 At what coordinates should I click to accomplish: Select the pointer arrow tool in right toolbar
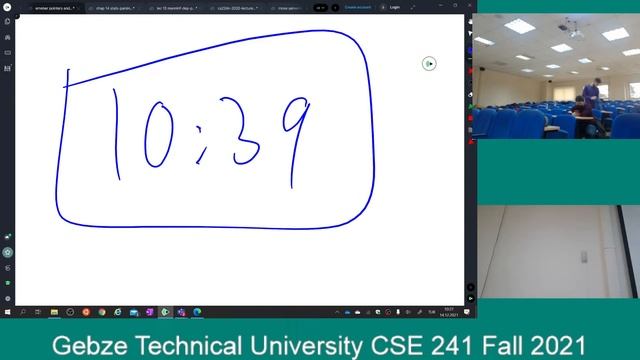pos(470,34)
